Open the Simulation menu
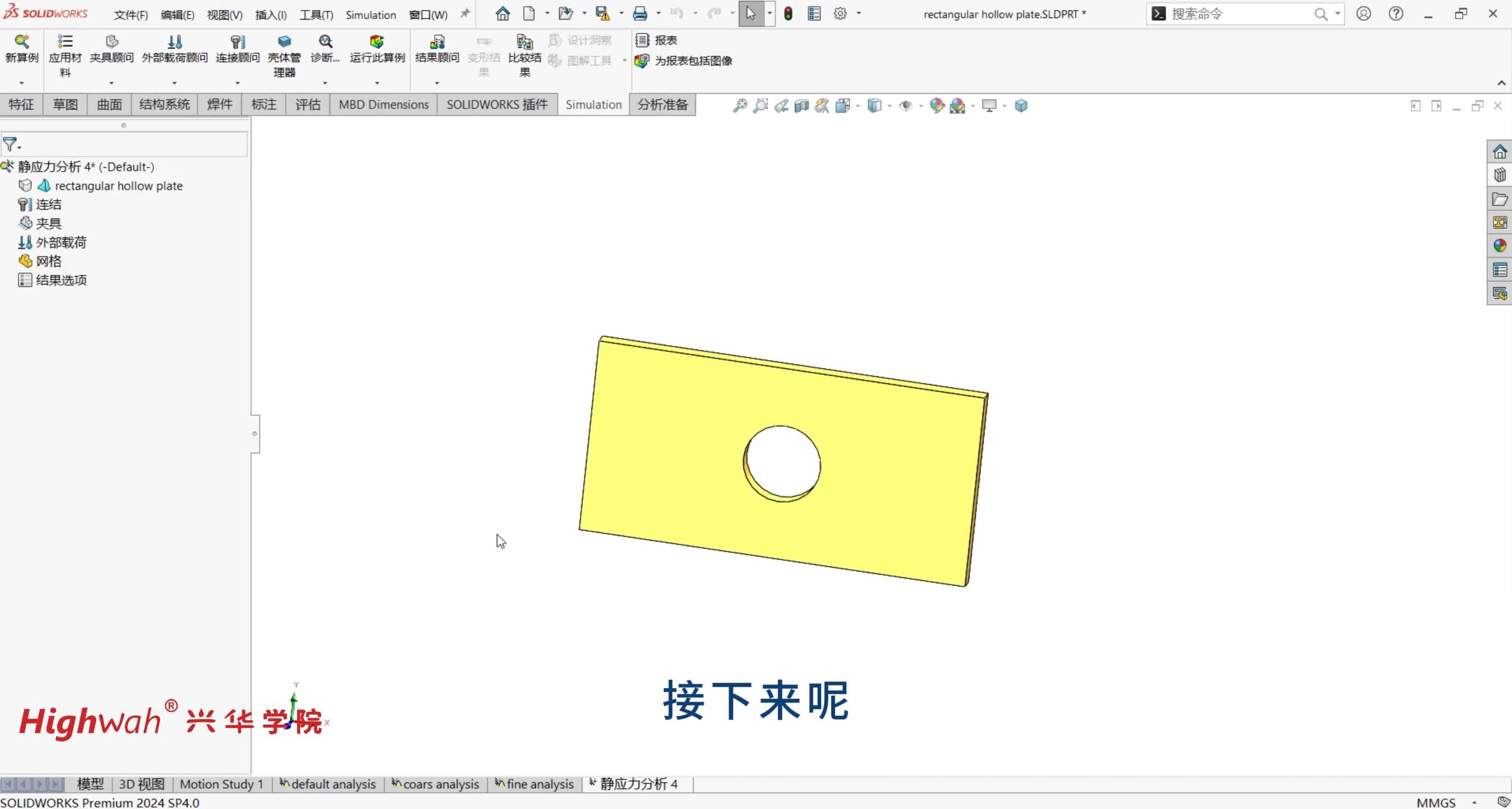 (370, 14)
